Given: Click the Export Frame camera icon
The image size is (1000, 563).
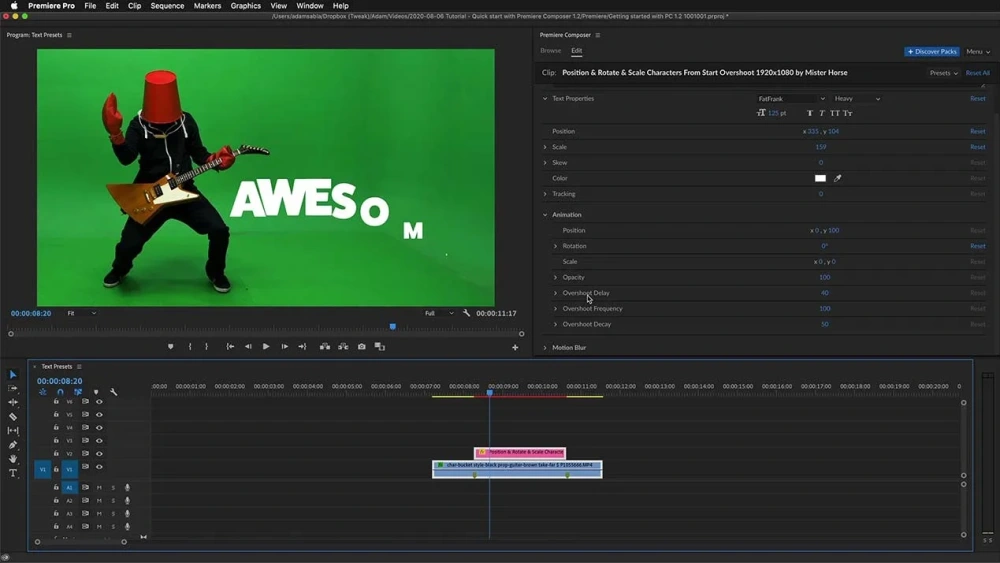Looking at the screenshot, I should click(361, 347).
